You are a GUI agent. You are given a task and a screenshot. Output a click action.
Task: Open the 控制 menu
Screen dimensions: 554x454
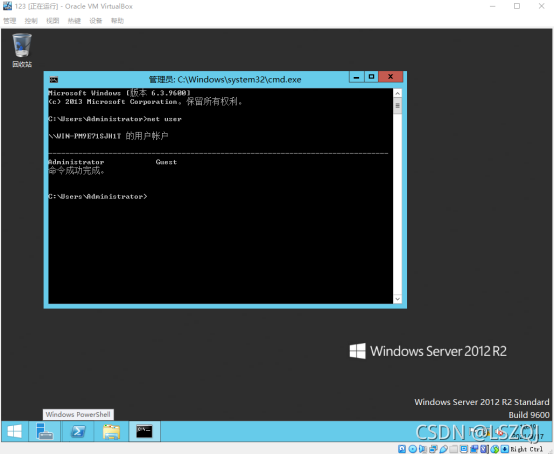point(31,21)
